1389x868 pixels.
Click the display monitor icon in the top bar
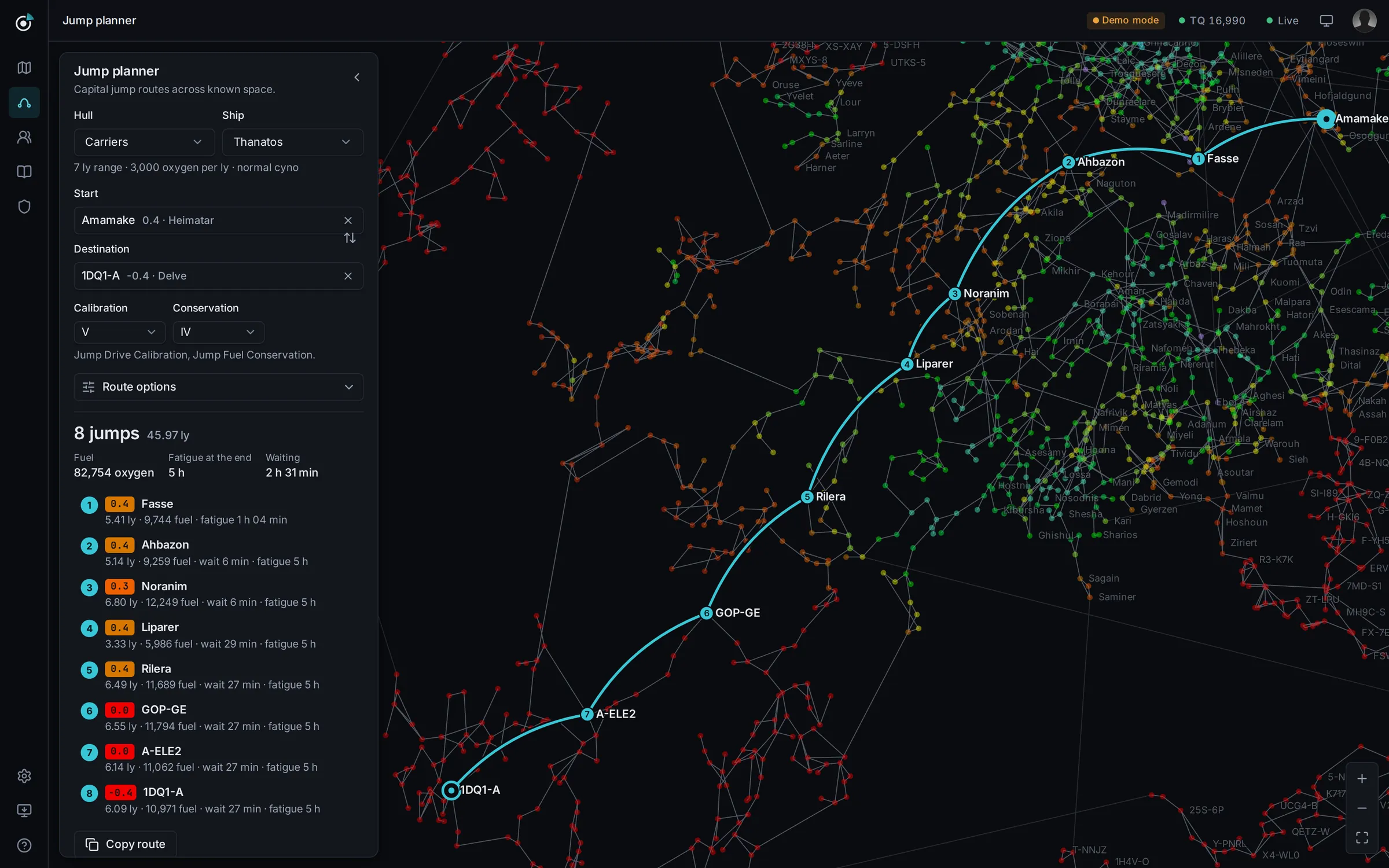[x=1326, y=21]
